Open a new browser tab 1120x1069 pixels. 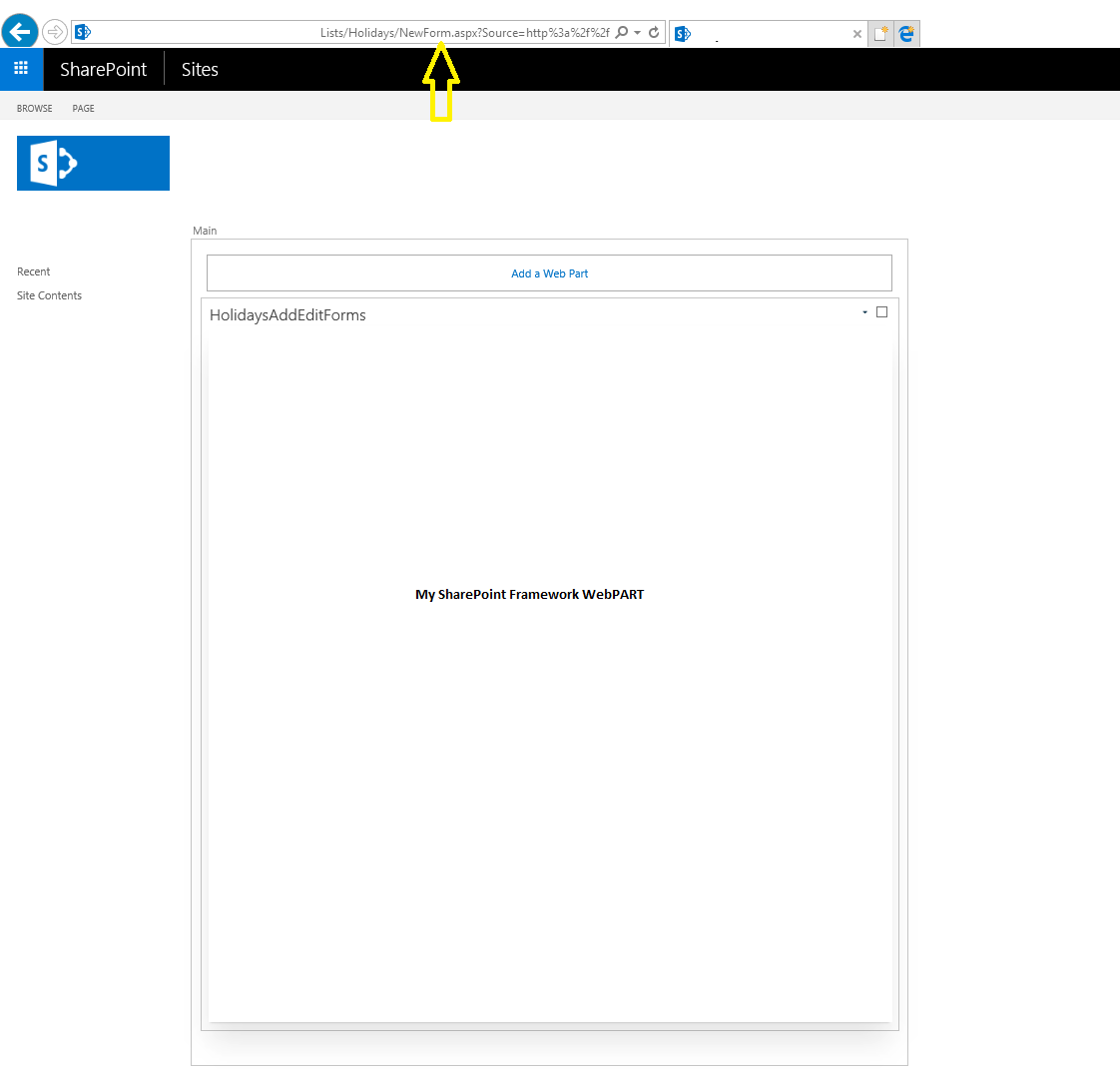pos(880,34)
